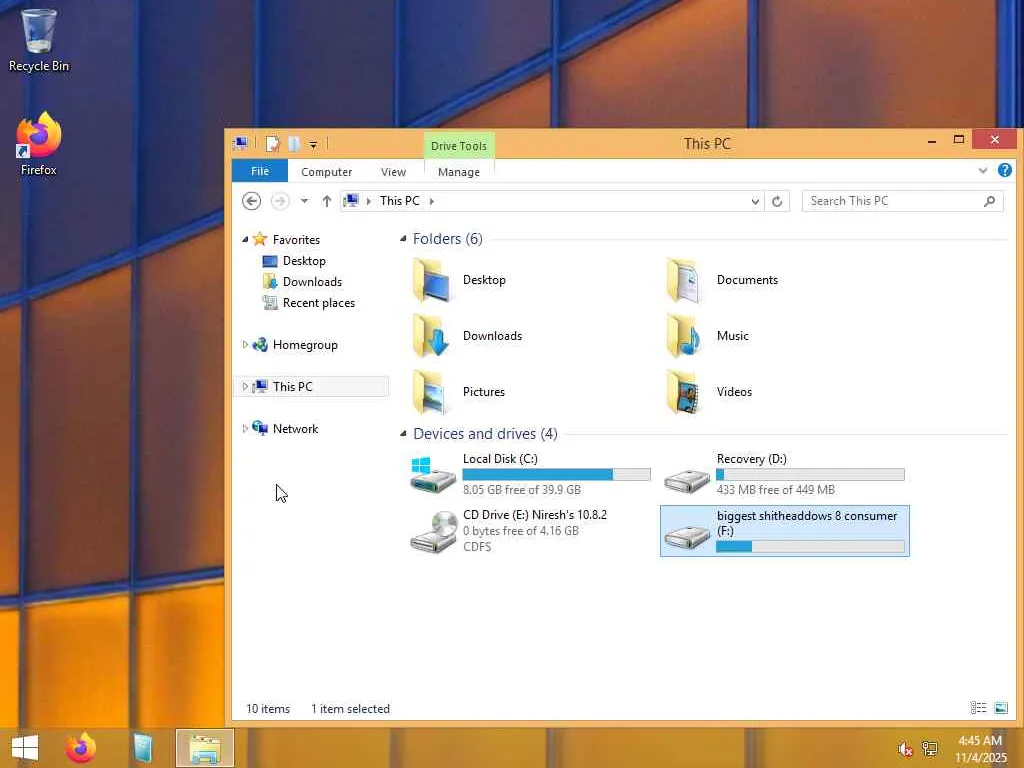The height and width of the screenshot is (768, 1024).
Task: Launch Firefox from the desktop shortcut
Action: point(39,144)
